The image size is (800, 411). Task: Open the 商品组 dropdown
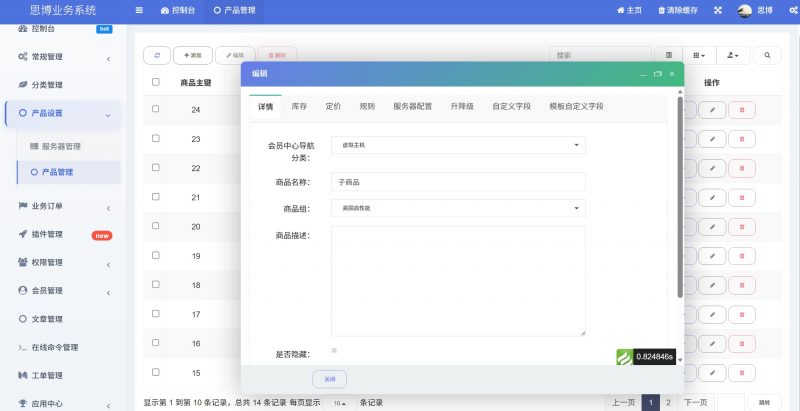coord(458,208)
